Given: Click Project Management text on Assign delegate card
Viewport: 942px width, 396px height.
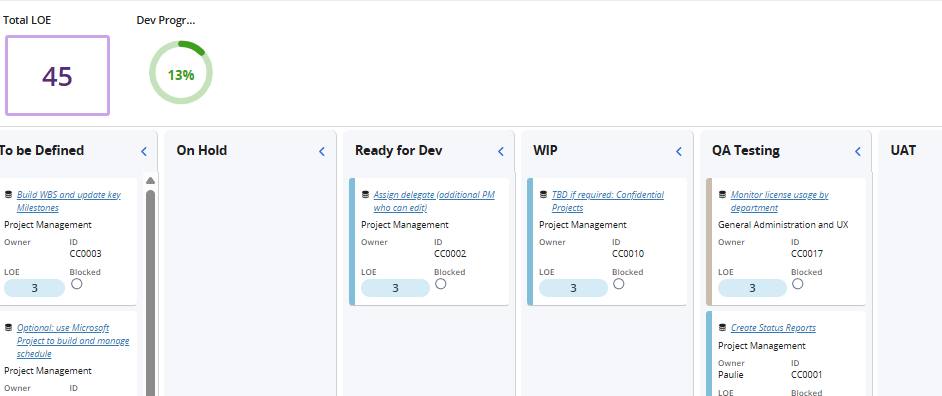Looking at the screenshot, I should (405, 225).
